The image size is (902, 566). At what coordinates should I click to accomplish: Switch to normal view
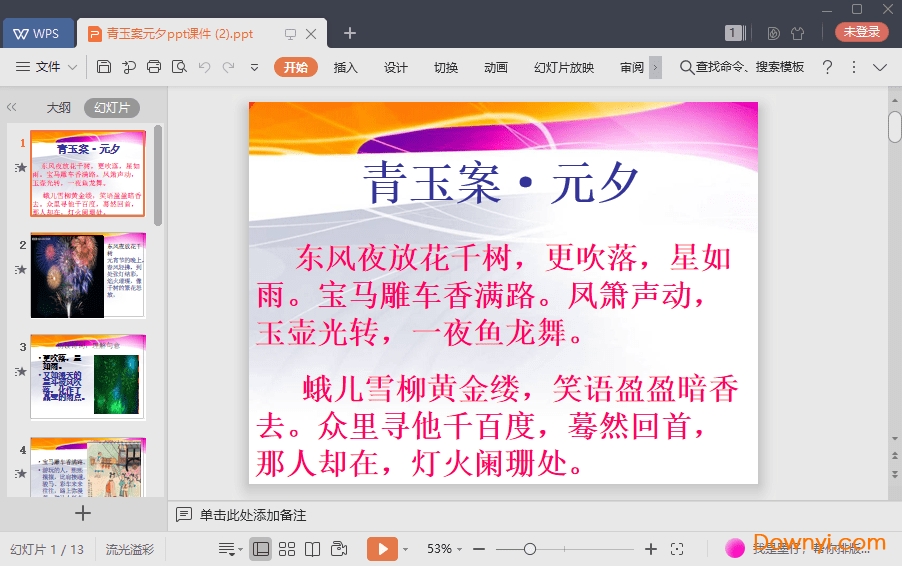pos(261,549)
